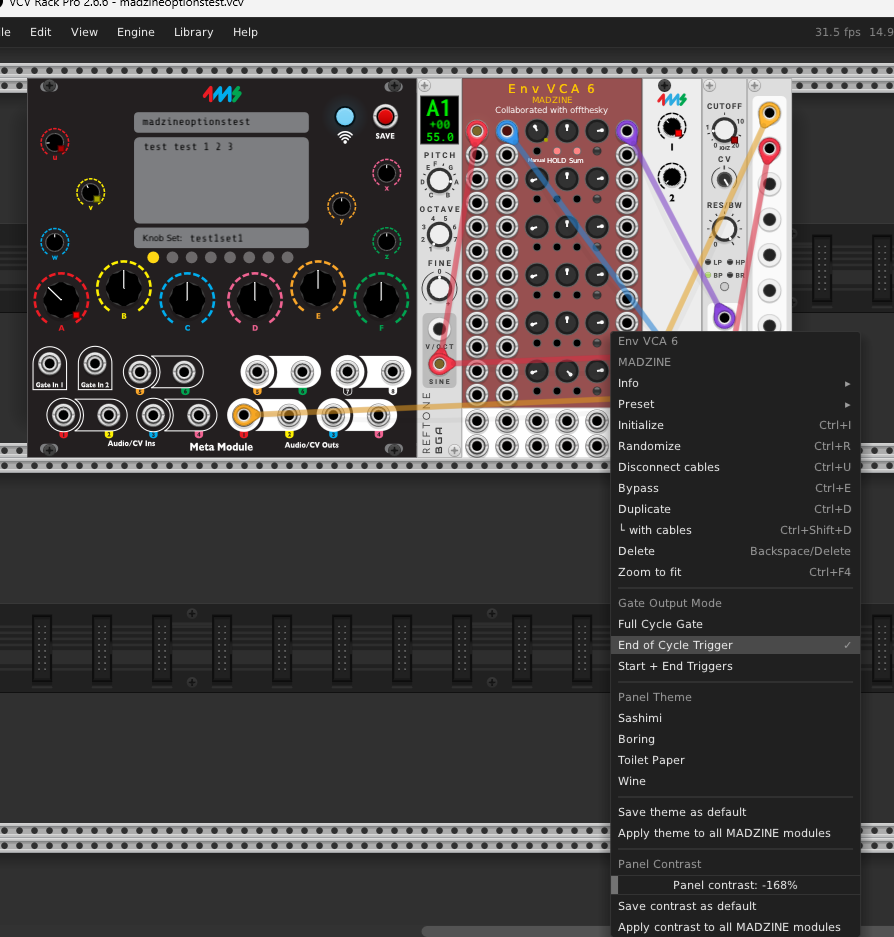Choose Randomize from the context menu
This screenshot has width=894, height=937.
tap(649, 446)
